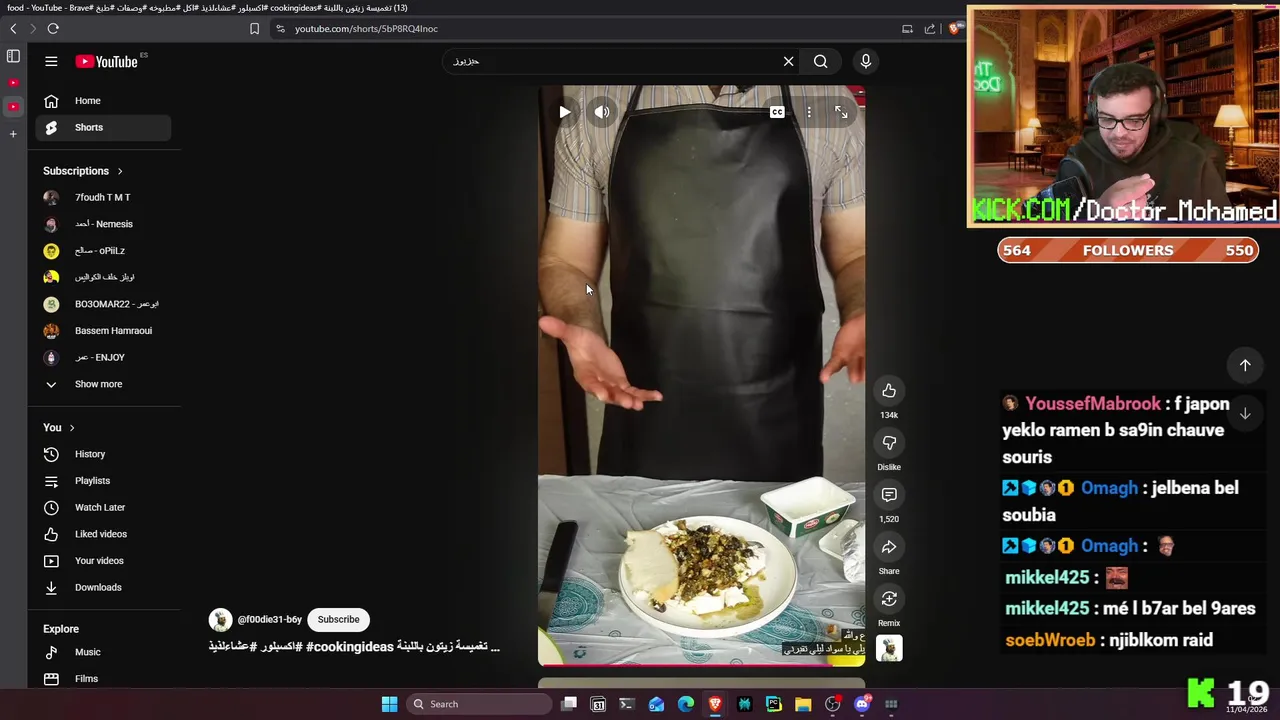This screenshot has height=720, width=1280.
Task: Open PyCharm from the taskbar
Action: tap(774, 704)
